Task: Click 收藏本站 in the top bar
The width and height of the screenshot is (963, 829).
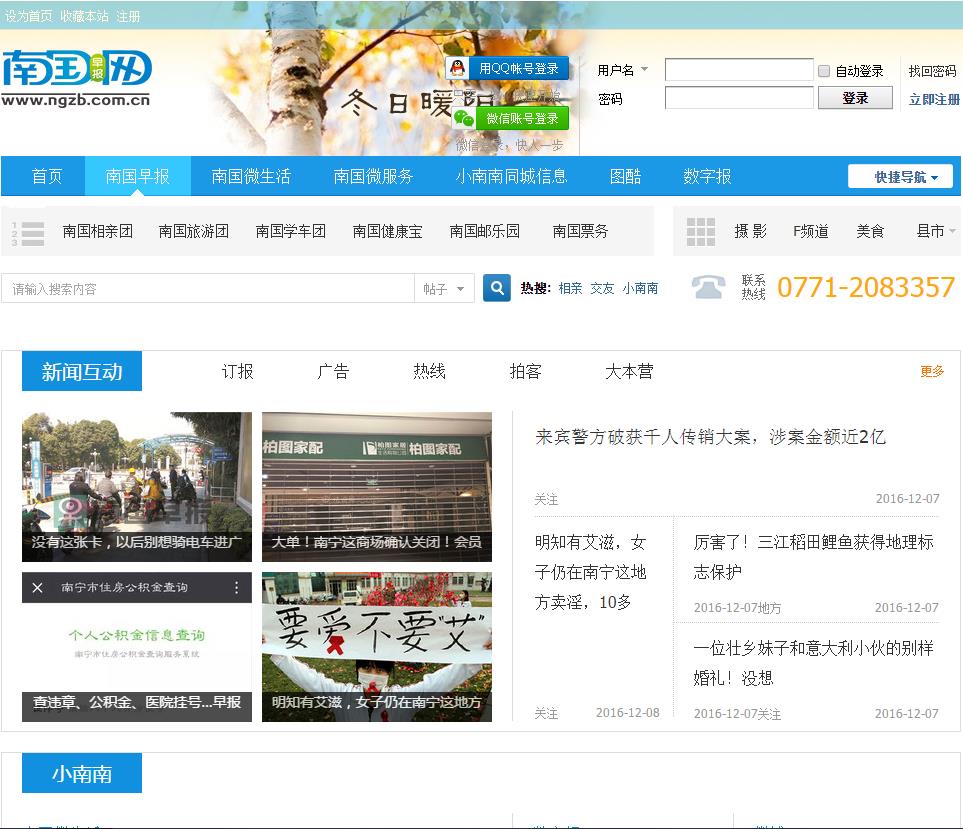Action: coord(84,17)
